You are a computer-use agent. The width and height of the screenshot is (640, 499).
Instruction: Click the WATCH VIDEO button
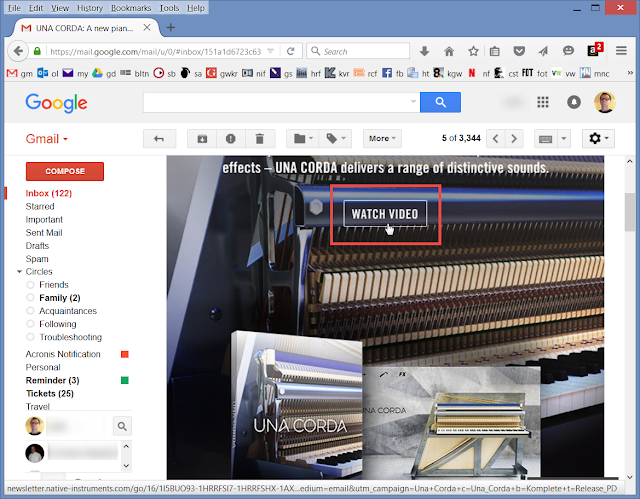[x=385, y=213]
